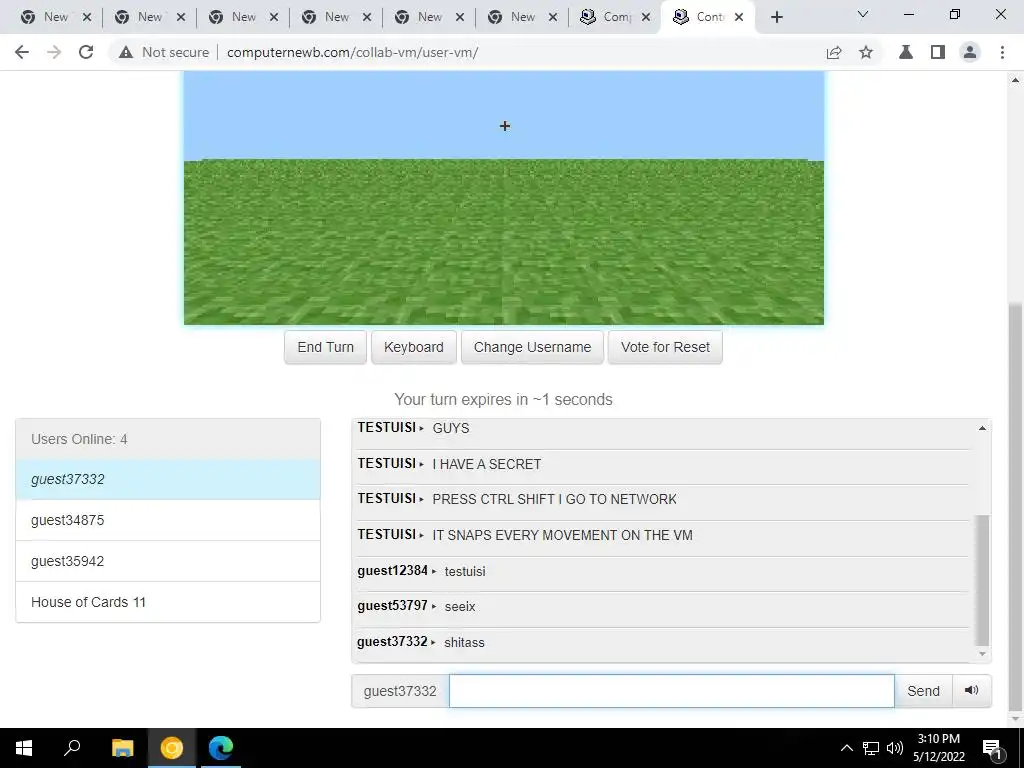The height and width of the screenshot is (768, 1024).
Task: Open the on-screen Keyboard button
Action: [413, 347]
